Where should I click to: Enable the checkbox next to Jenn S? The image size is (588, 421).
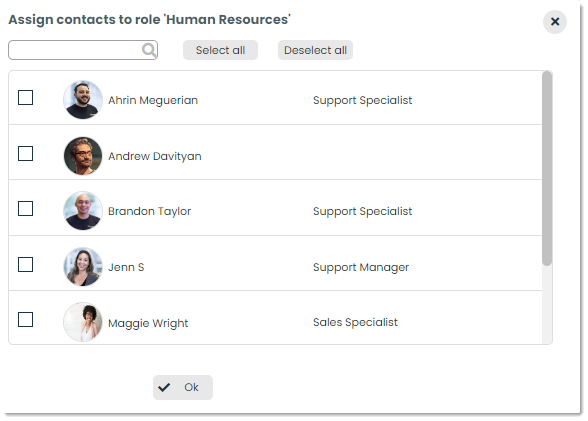pos(26,264)
